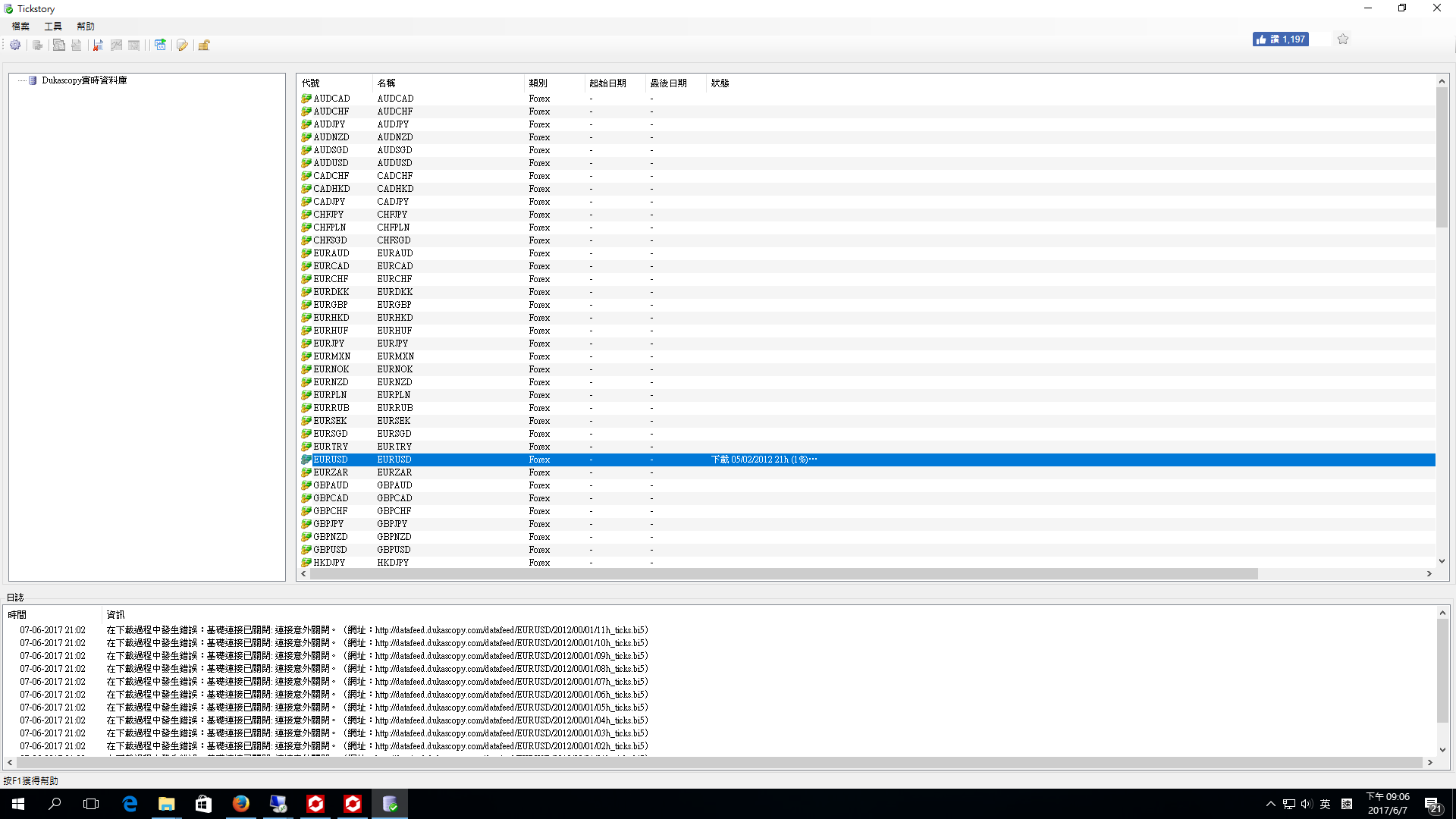This screenshot has width=1456, height=819.
Task: Open the settings gear in the toolbar
Action: [15, 45]
